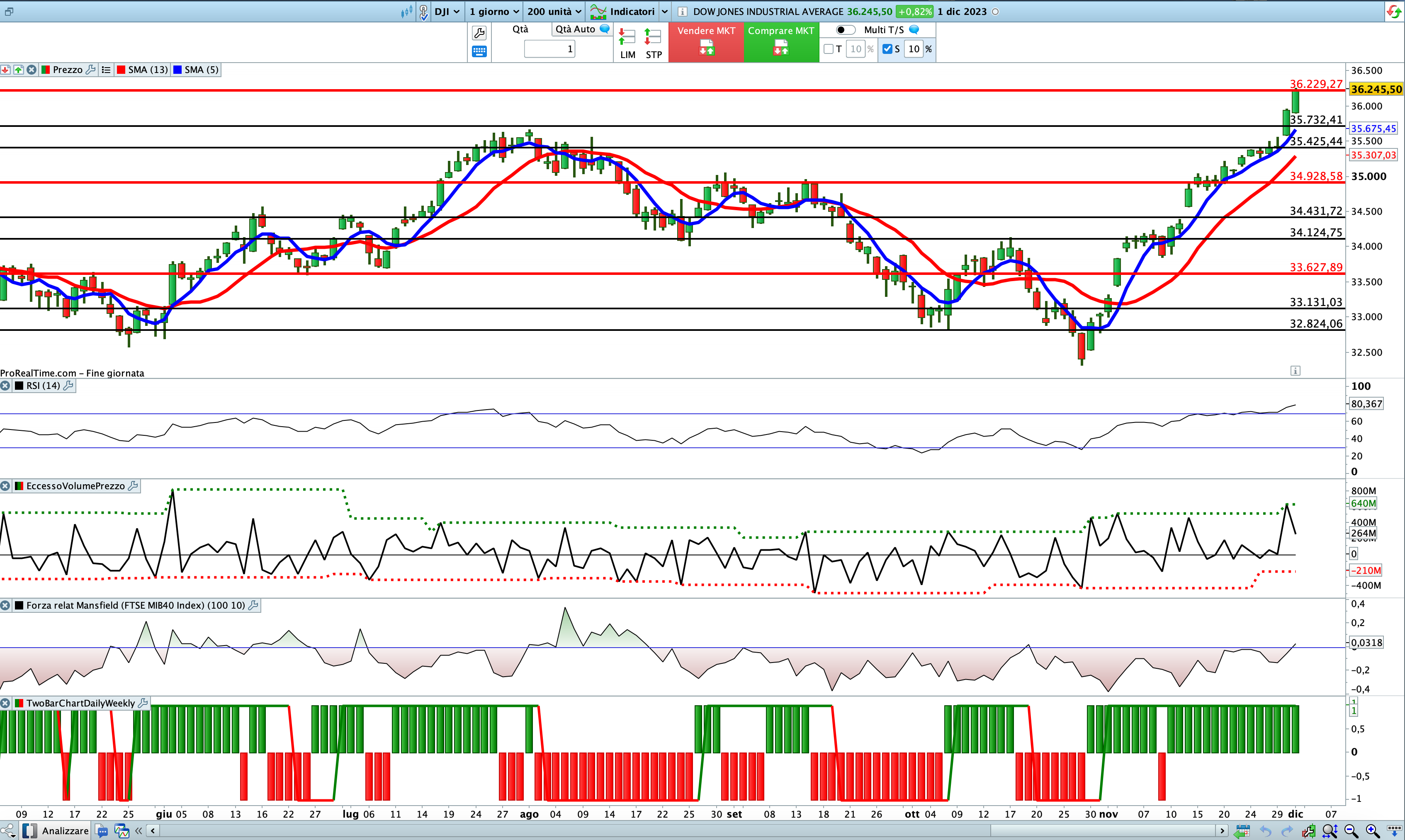This screenshot has height=840, width=1405.
Task: Open the 200 unità dropdown
Action: [554, 12]
